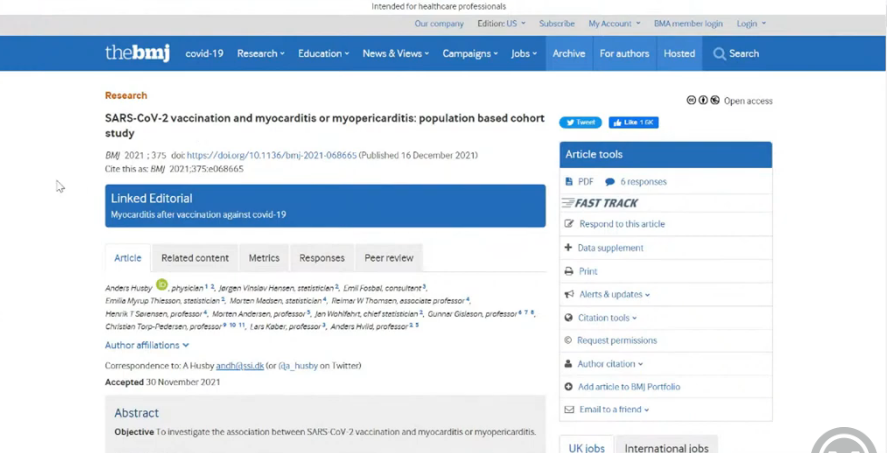Click the Tweet button

pos(580,122)
